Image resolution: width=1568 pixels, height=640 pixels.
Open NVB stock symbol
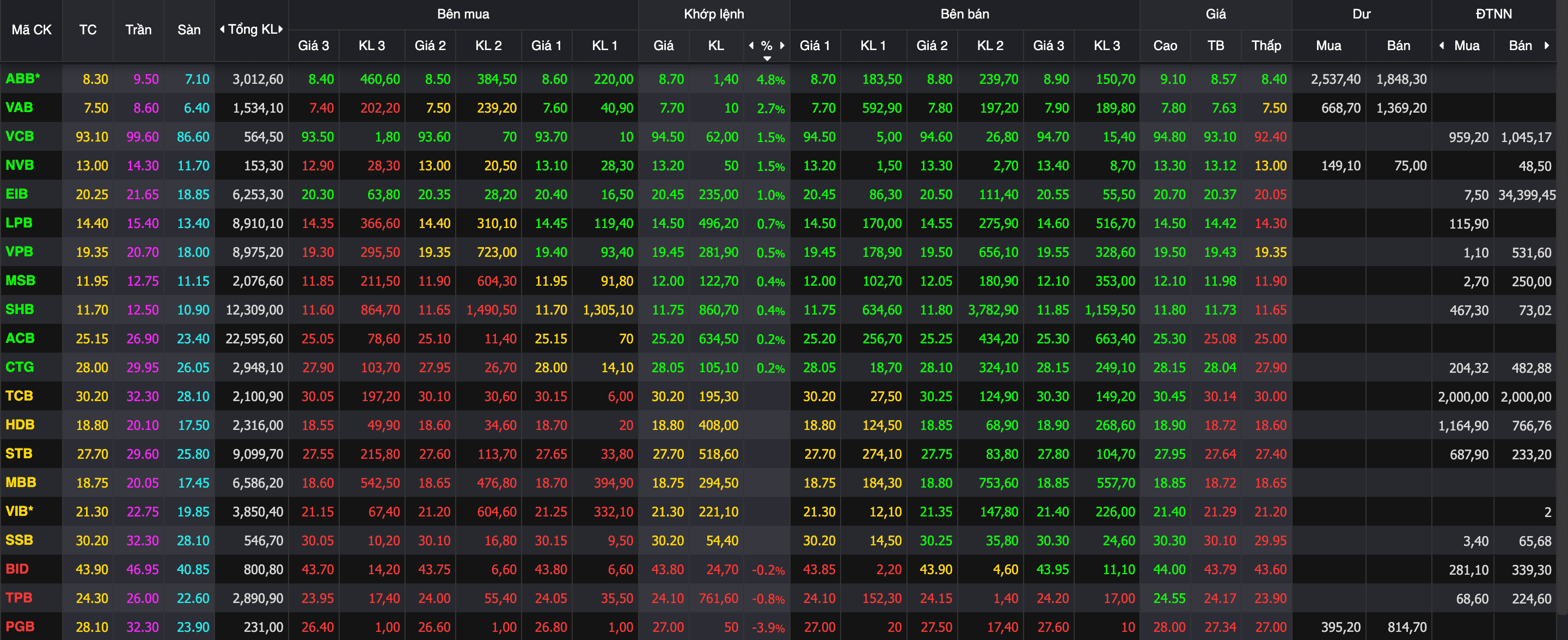tap(20, 165)
